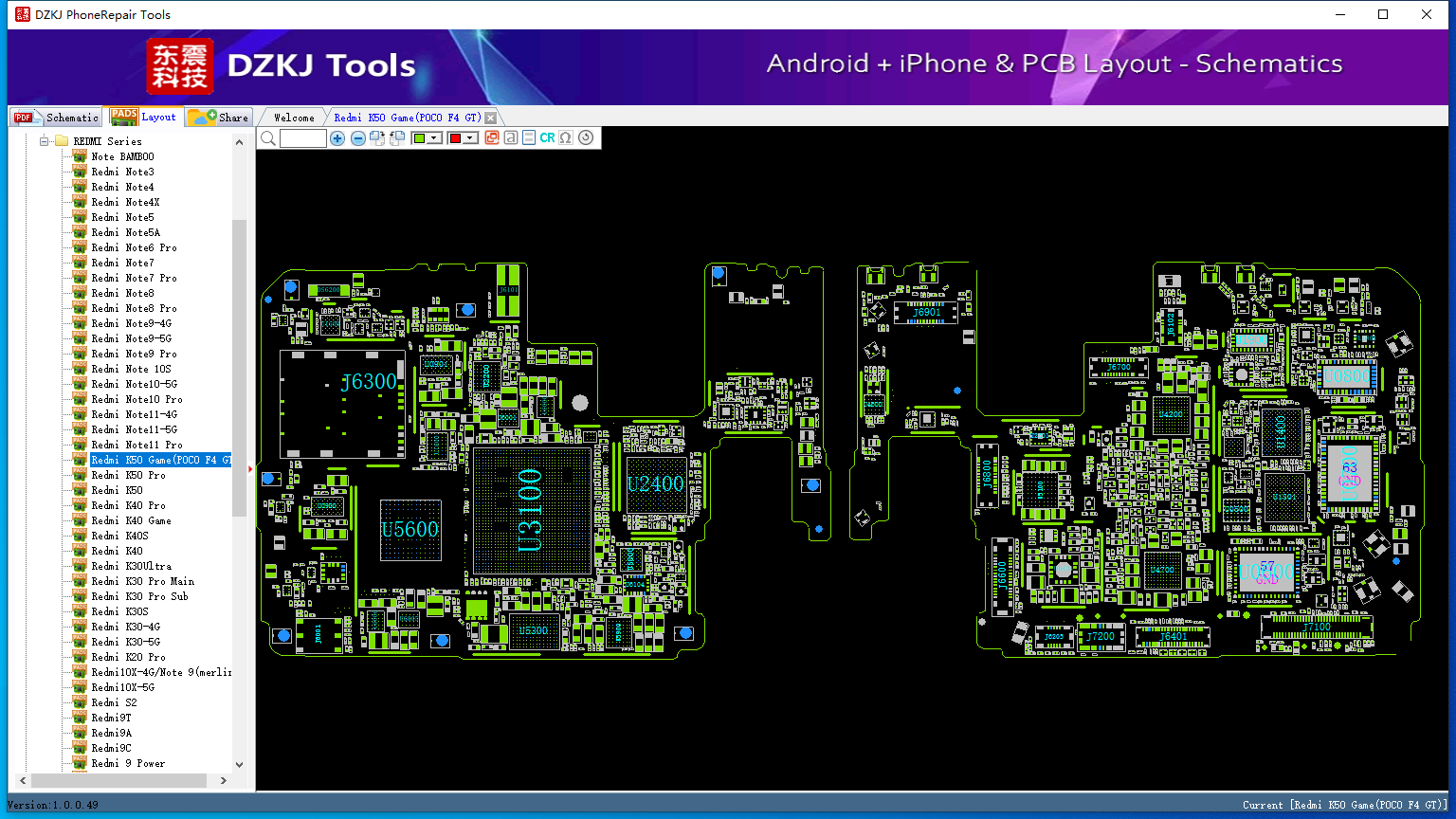Click the U5600 chip on the PCB layout

(x=410, y=529)
